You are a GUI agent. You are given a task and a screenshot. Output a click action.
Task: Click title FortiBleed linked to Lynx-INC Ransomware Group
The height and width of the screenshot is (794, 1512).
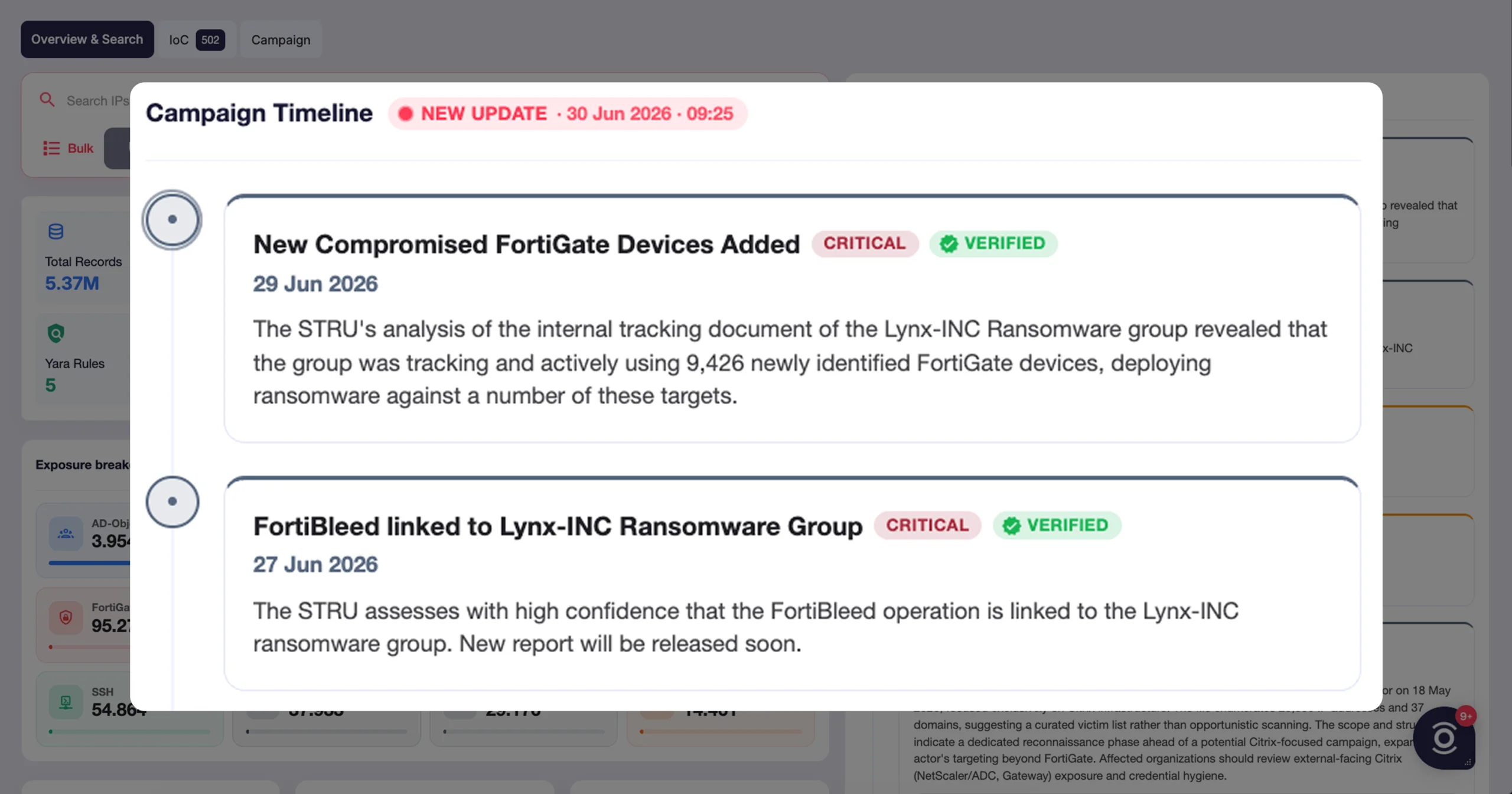(558, 526)
